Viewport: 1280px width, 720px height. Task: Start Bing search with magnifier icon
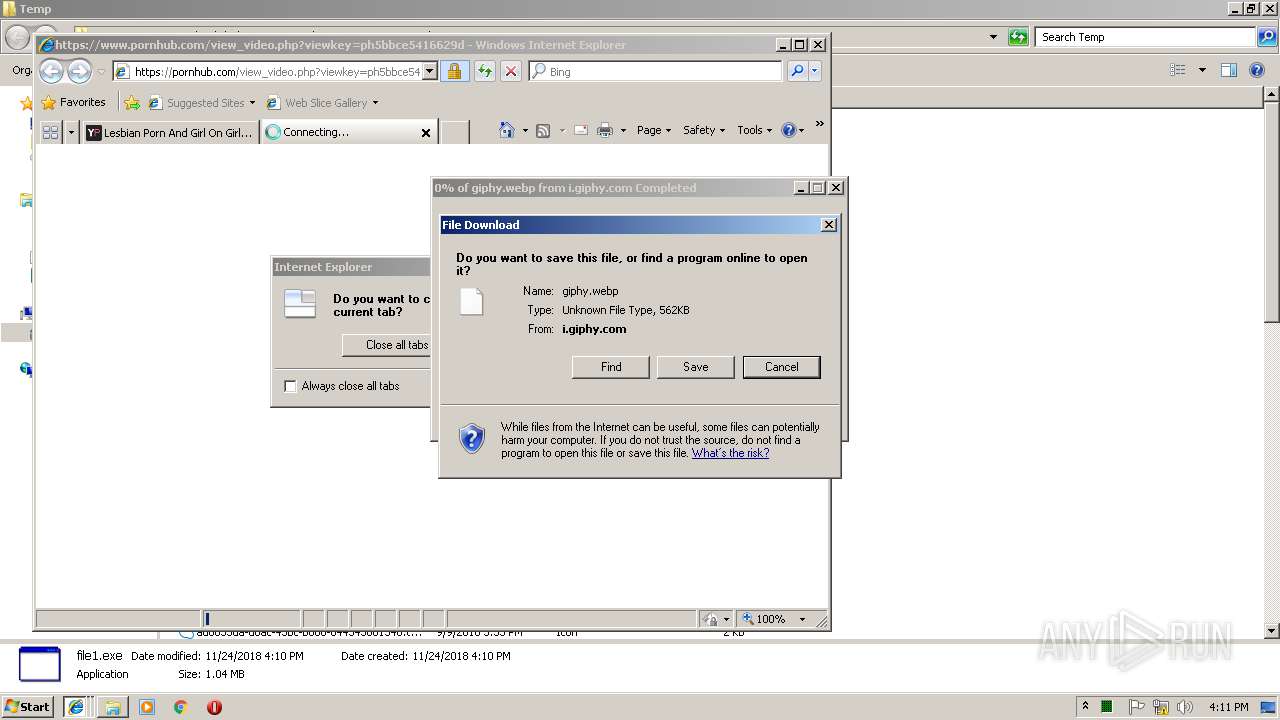coord(797,71)
